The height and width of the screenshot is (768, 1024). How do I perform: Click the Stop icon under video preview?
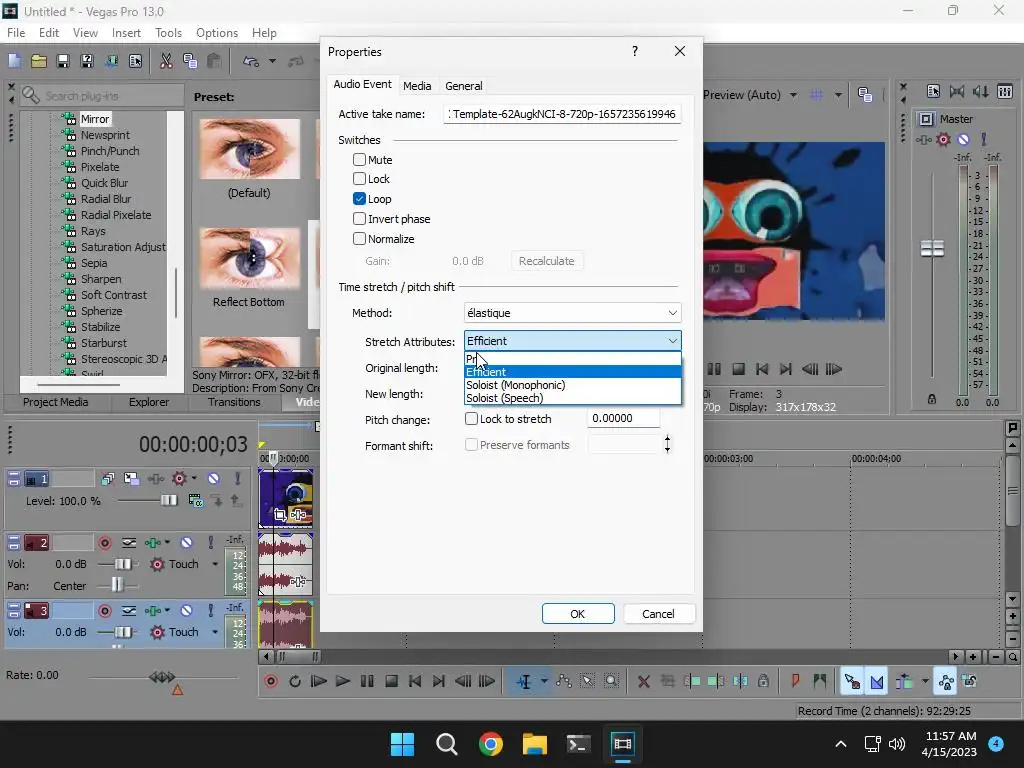click(739, 370)
